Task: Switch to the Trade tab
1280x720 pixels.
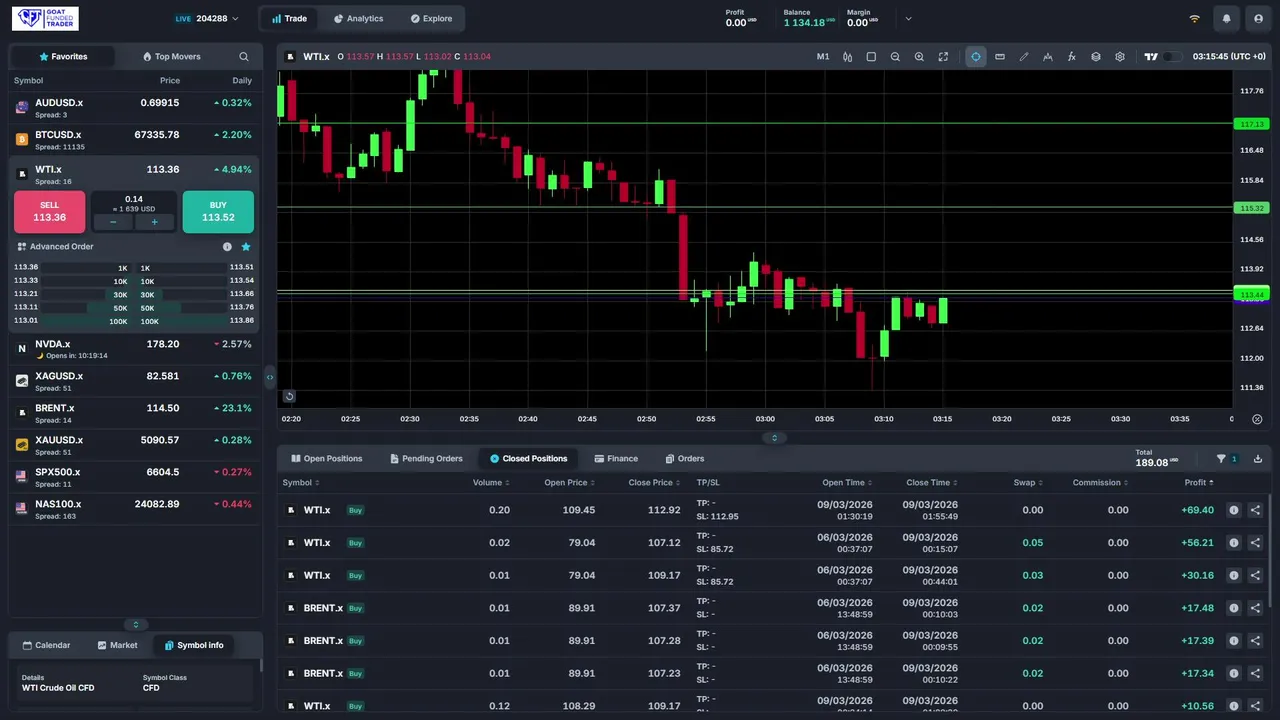Action: click(289, 18)
